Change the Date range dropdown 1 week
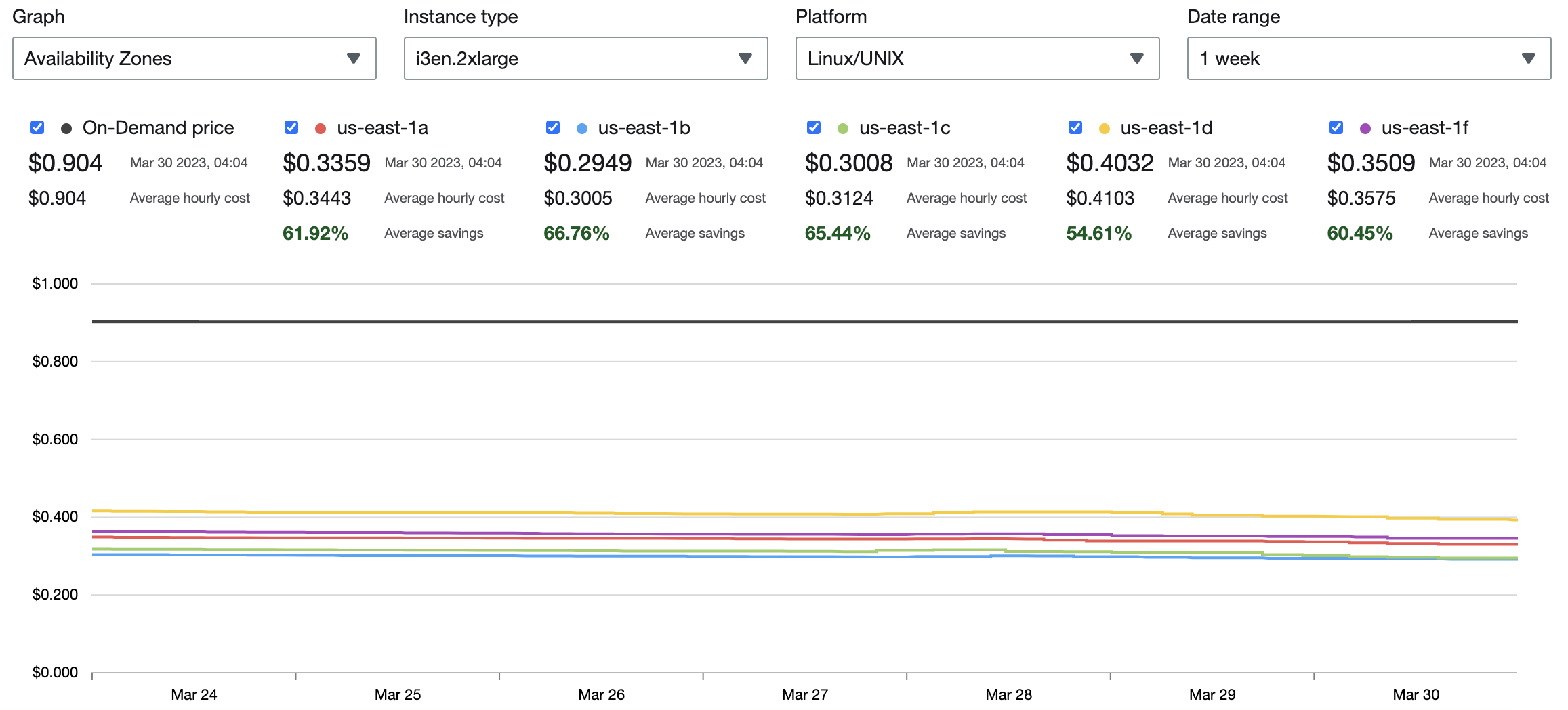This screenshot has height=710, width=1568. 1369,59
